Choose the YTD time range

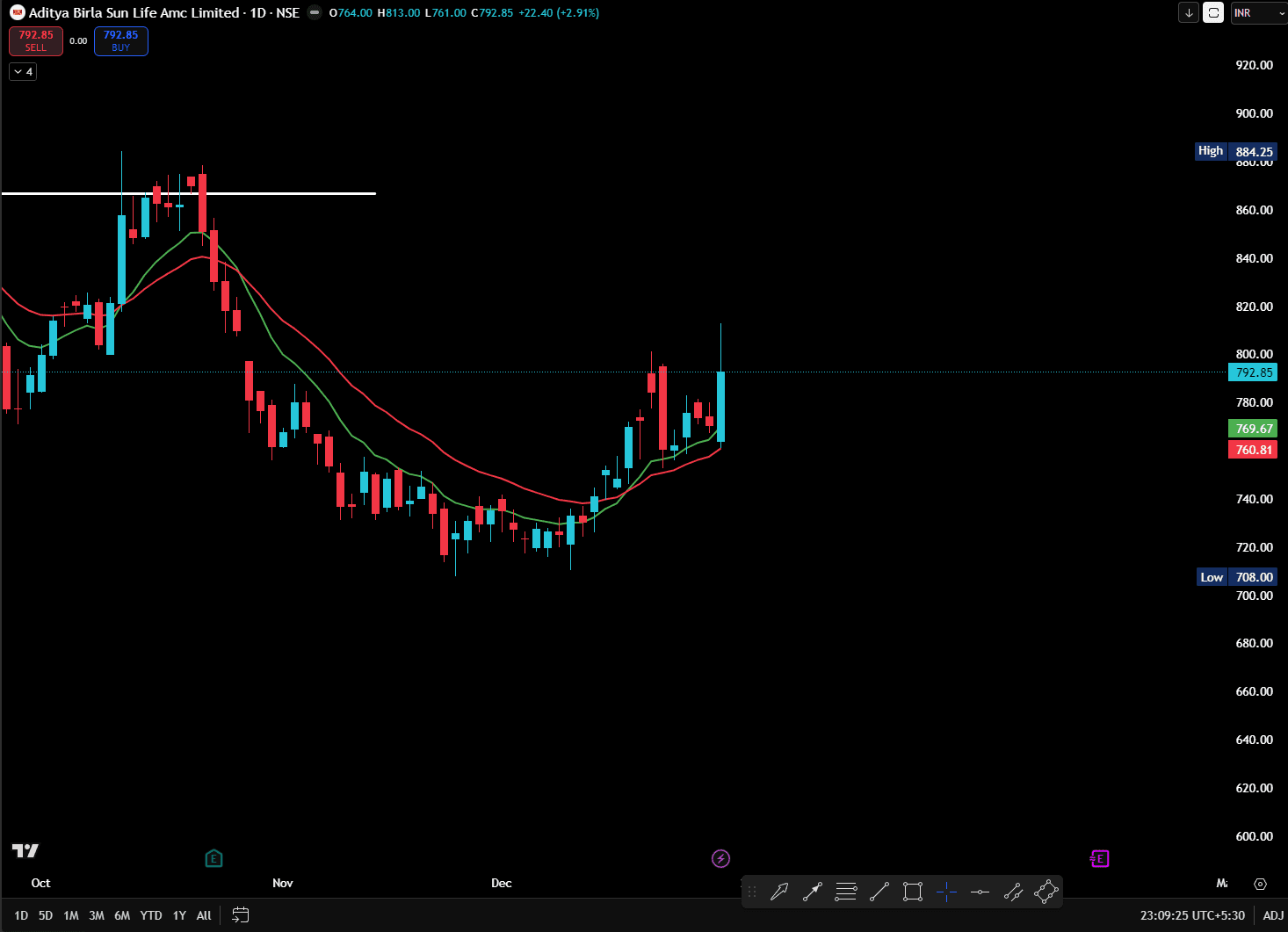pos(151,915)
